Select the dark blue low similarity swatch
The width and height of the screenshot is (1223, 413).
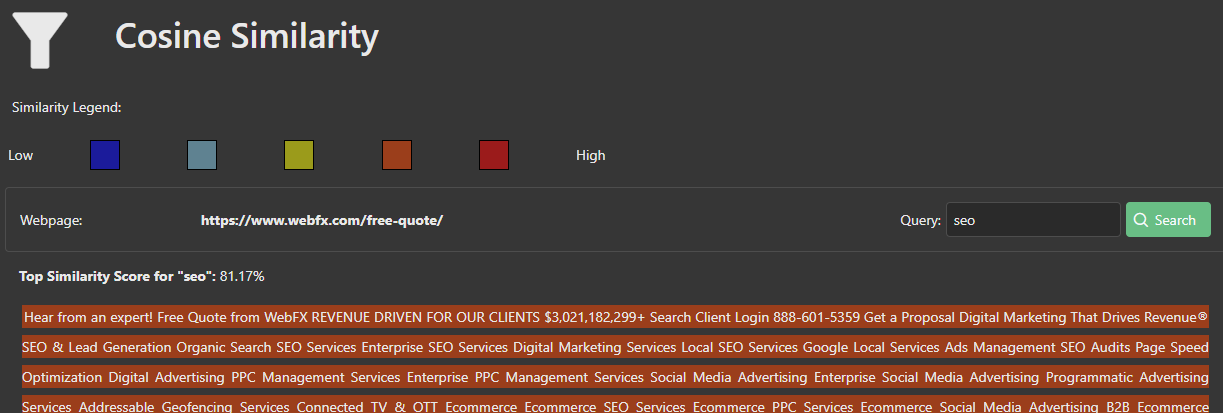(x=105, y=155)
